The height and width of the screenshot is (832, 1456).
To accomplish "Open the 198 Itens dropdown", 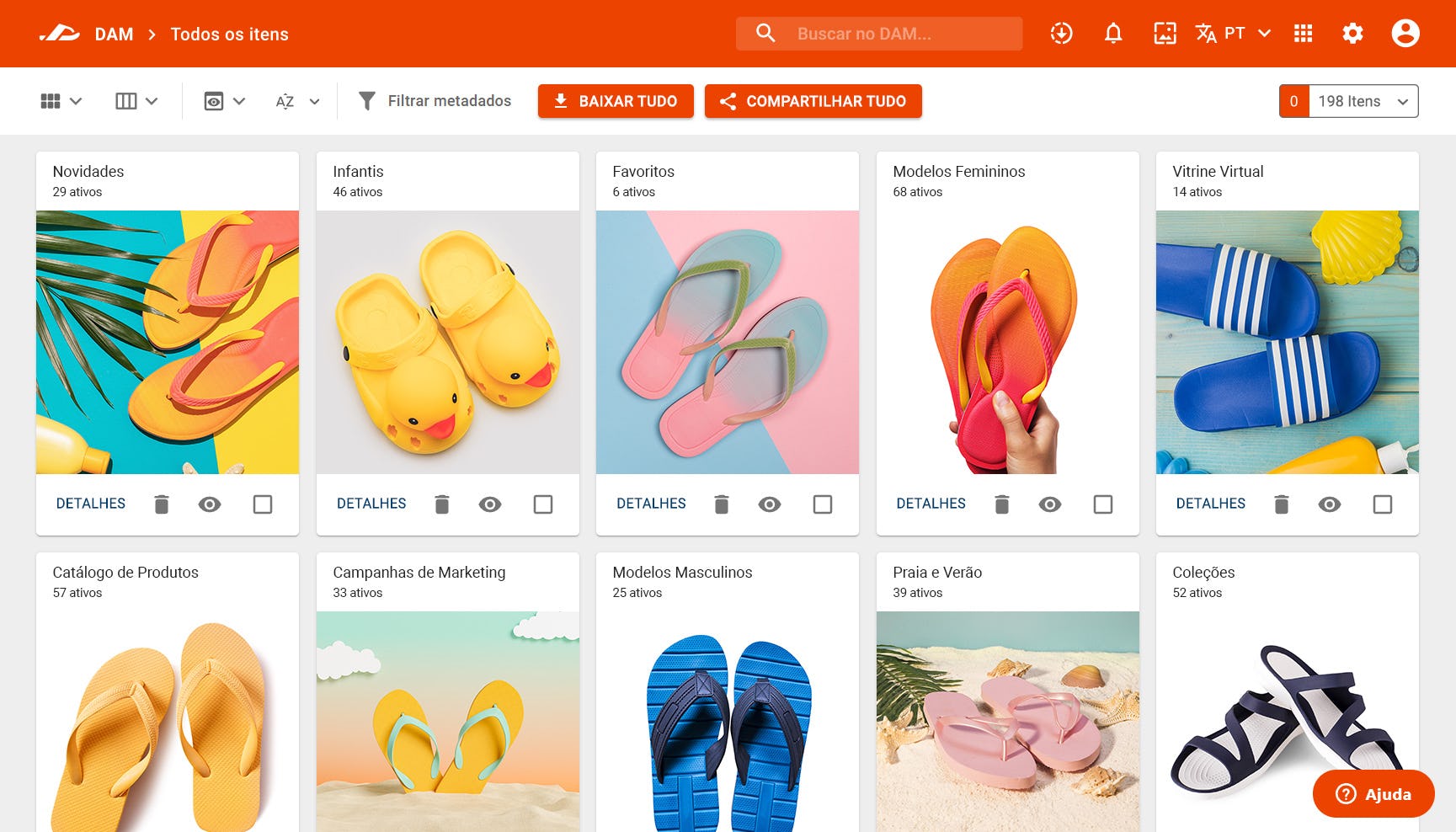I will click(1363, 101).
